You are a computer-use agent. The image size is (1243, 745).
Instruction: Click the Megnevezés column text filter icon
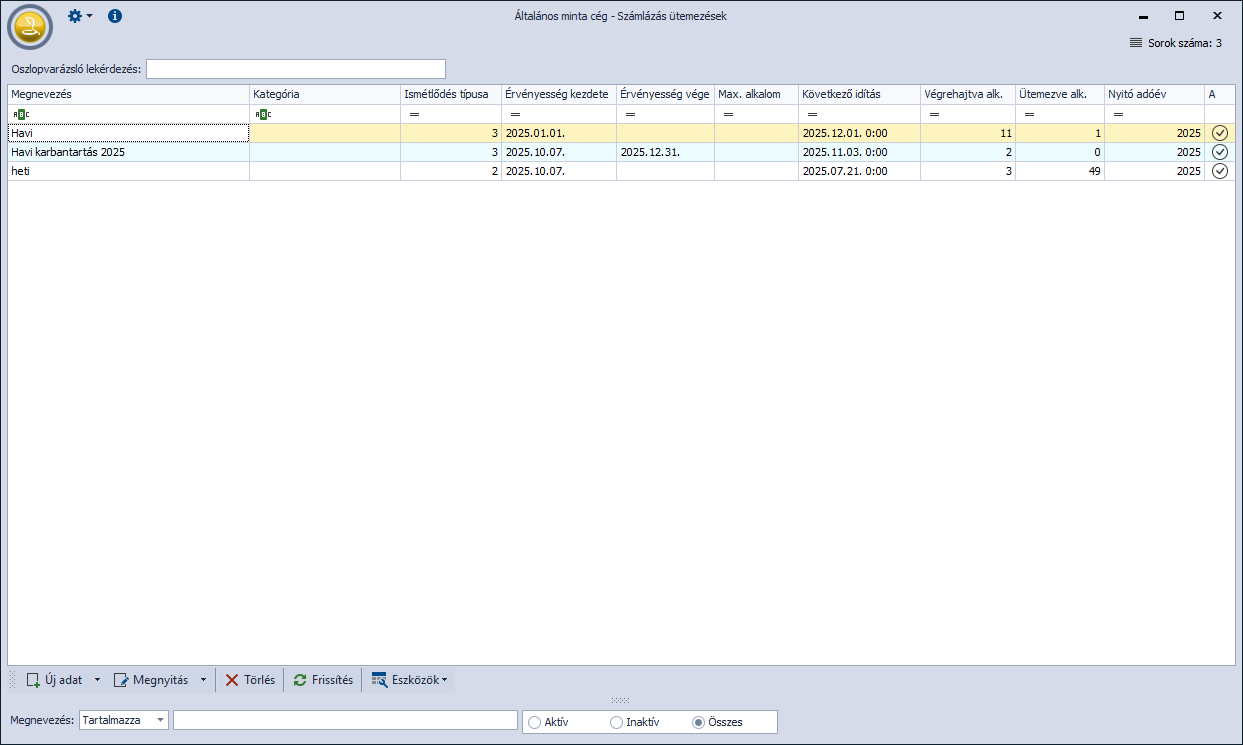click(18, 114)
